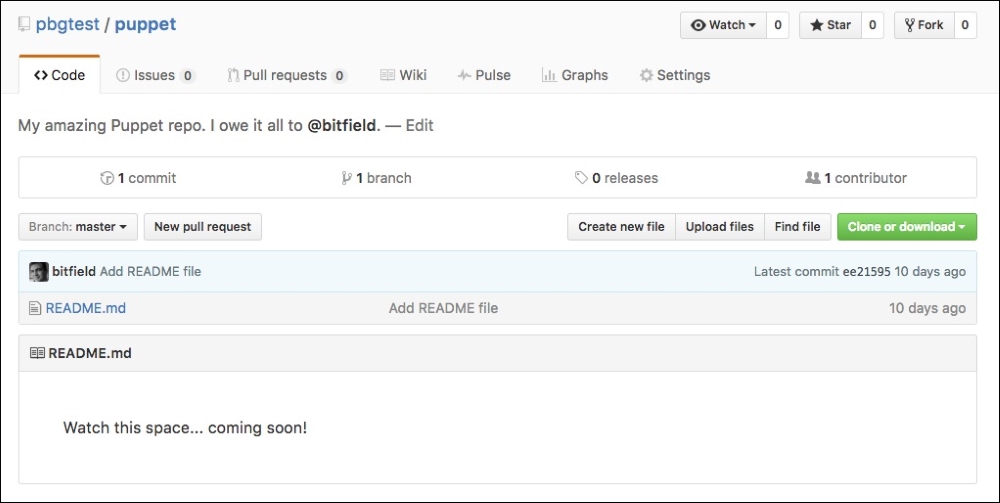Star the puppet repository

(x=829, y=25)
